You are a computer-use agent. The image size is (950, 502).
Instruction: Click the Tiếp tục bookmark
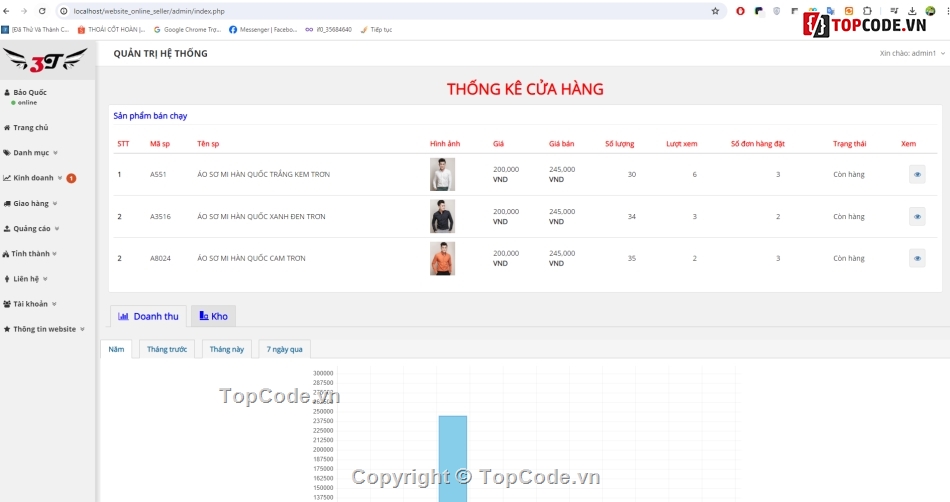(x=376, y=29)
